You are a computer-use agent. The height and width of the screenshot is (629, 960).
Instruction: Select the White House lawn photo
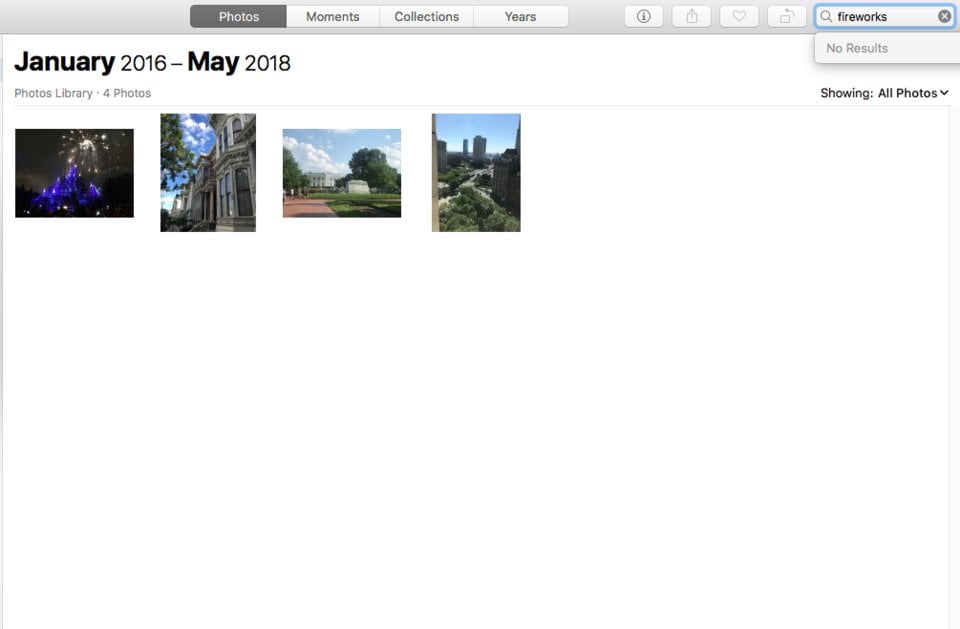(x=342, y=173)
